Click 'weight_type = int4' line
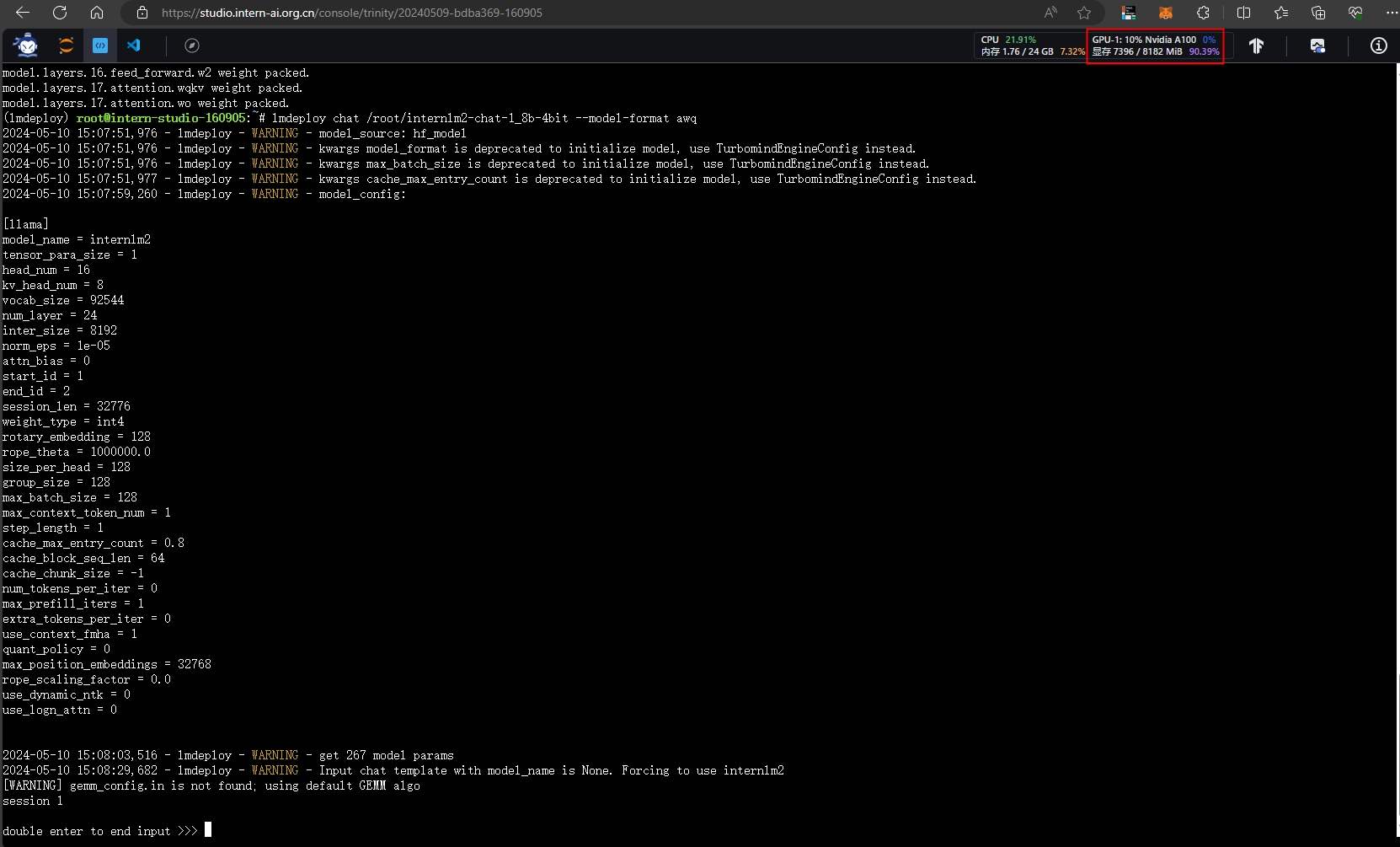 pos(63,421)
